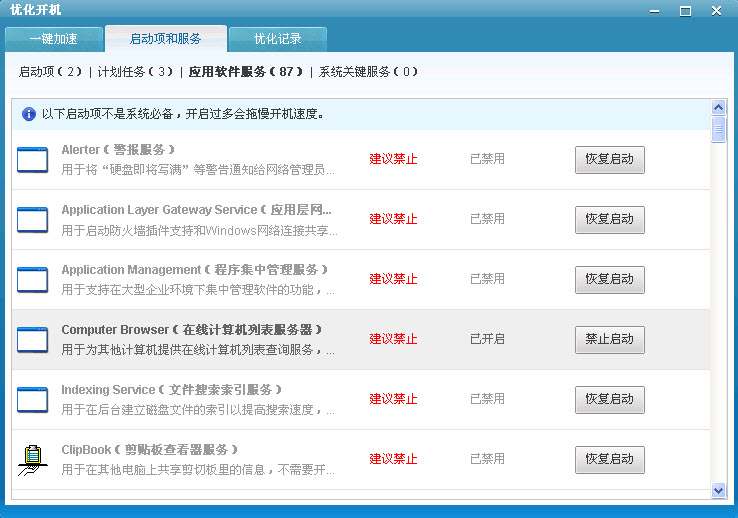View the 系统关键服务 (0) category

tap(368, 72)
